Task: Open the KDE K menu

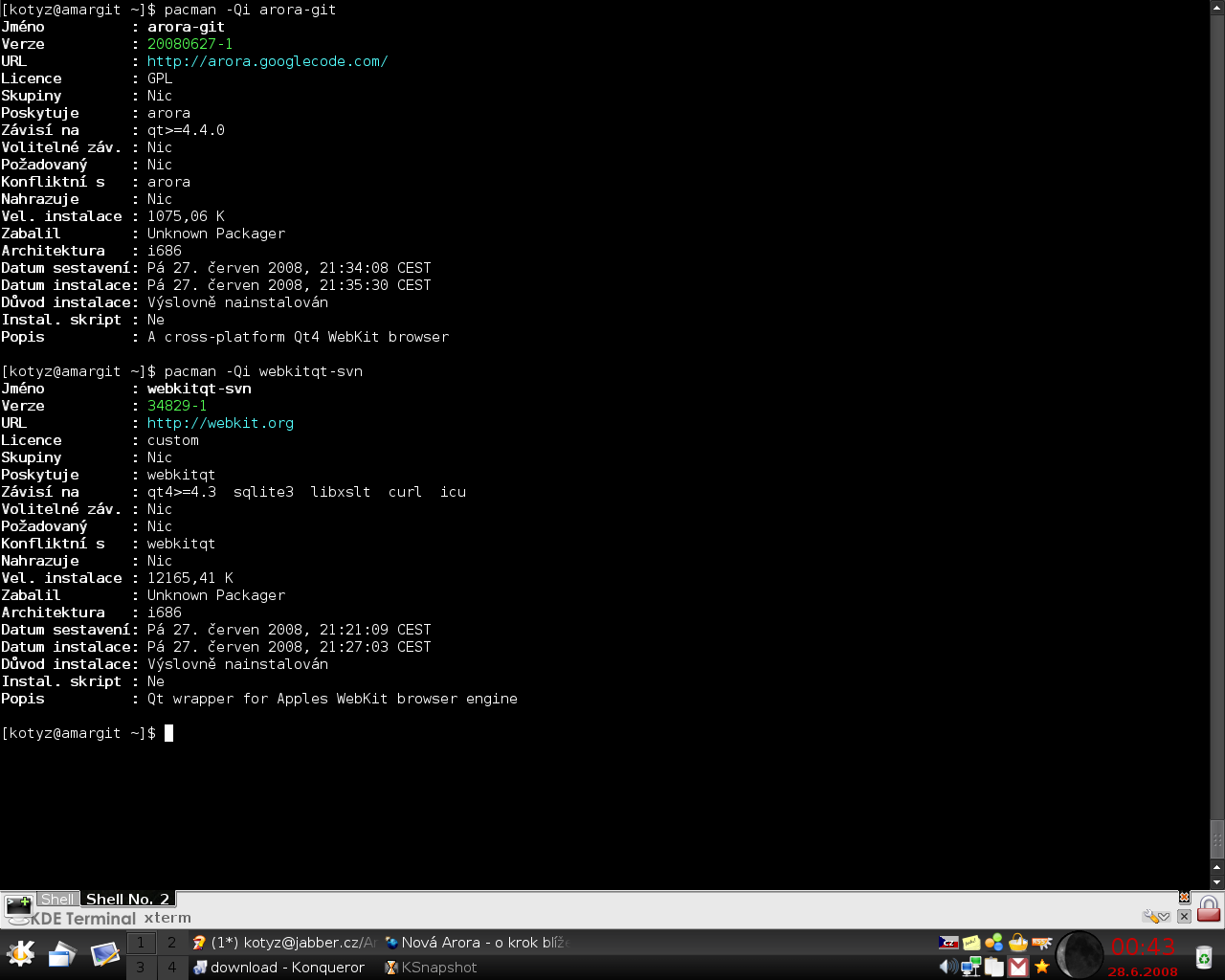Action: click(21, 954)
